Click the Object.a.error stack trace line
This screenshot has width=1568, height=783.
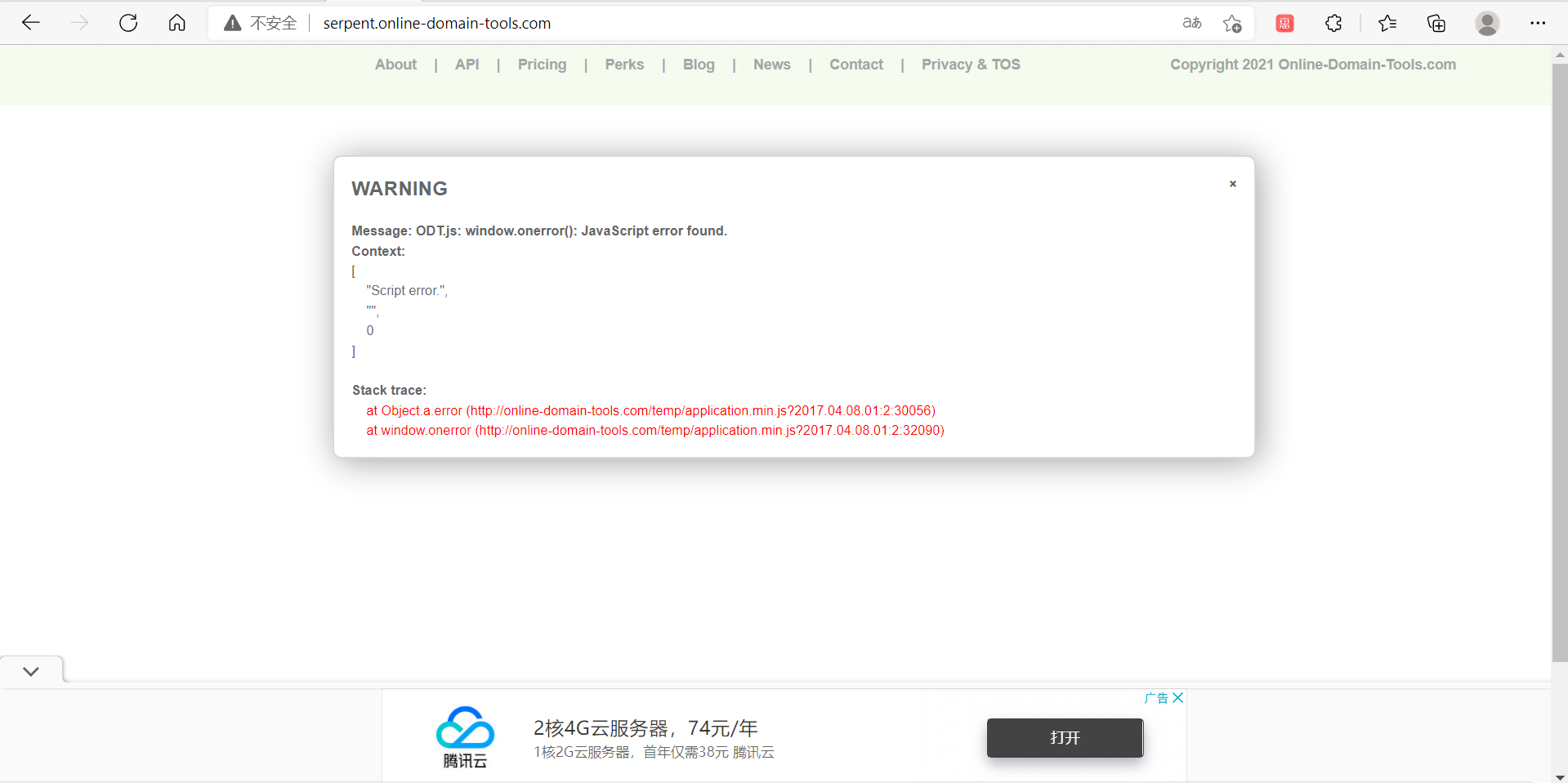point(651,410)
